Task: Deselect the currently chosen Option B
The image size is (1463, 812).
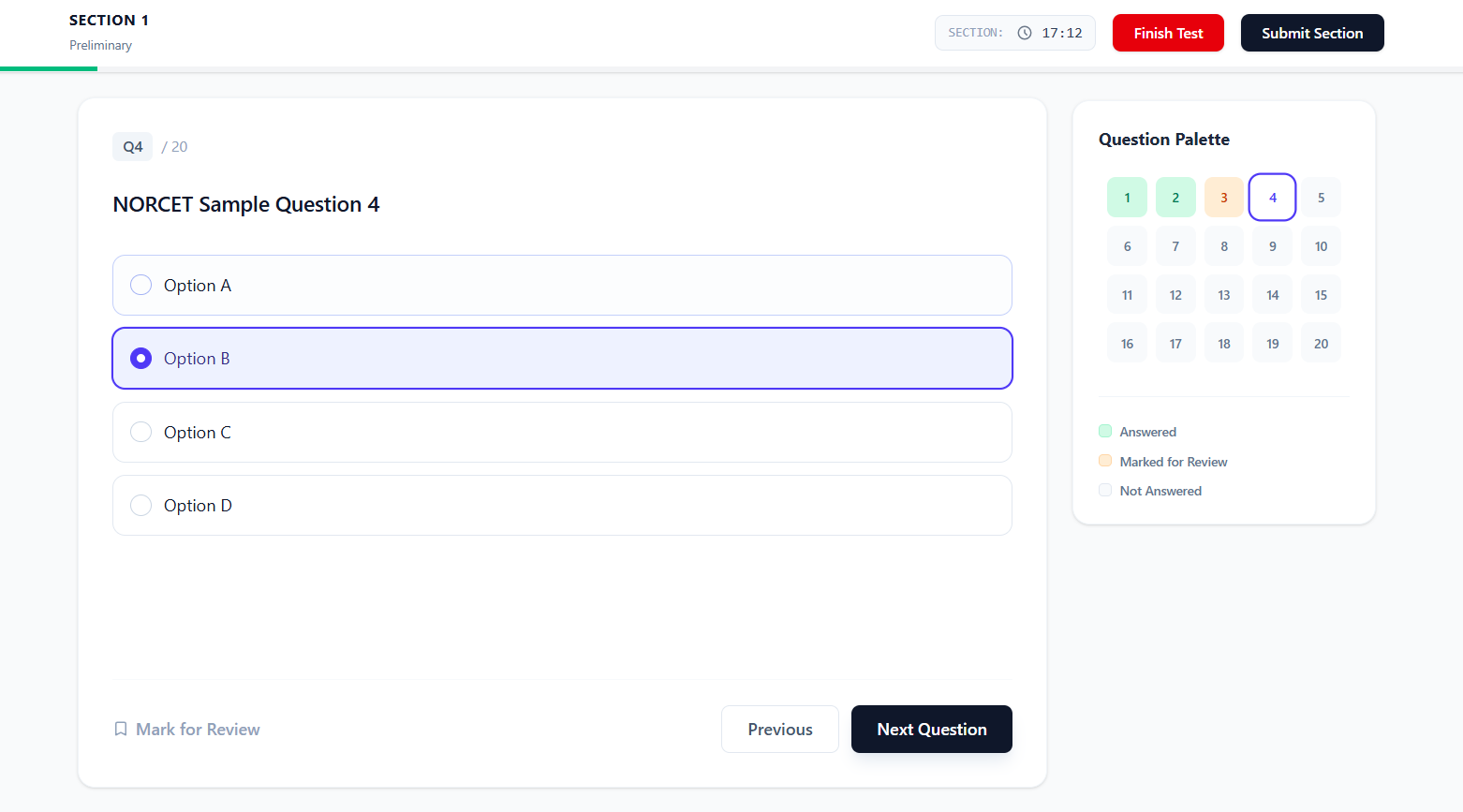Action: tap(140, 358)
